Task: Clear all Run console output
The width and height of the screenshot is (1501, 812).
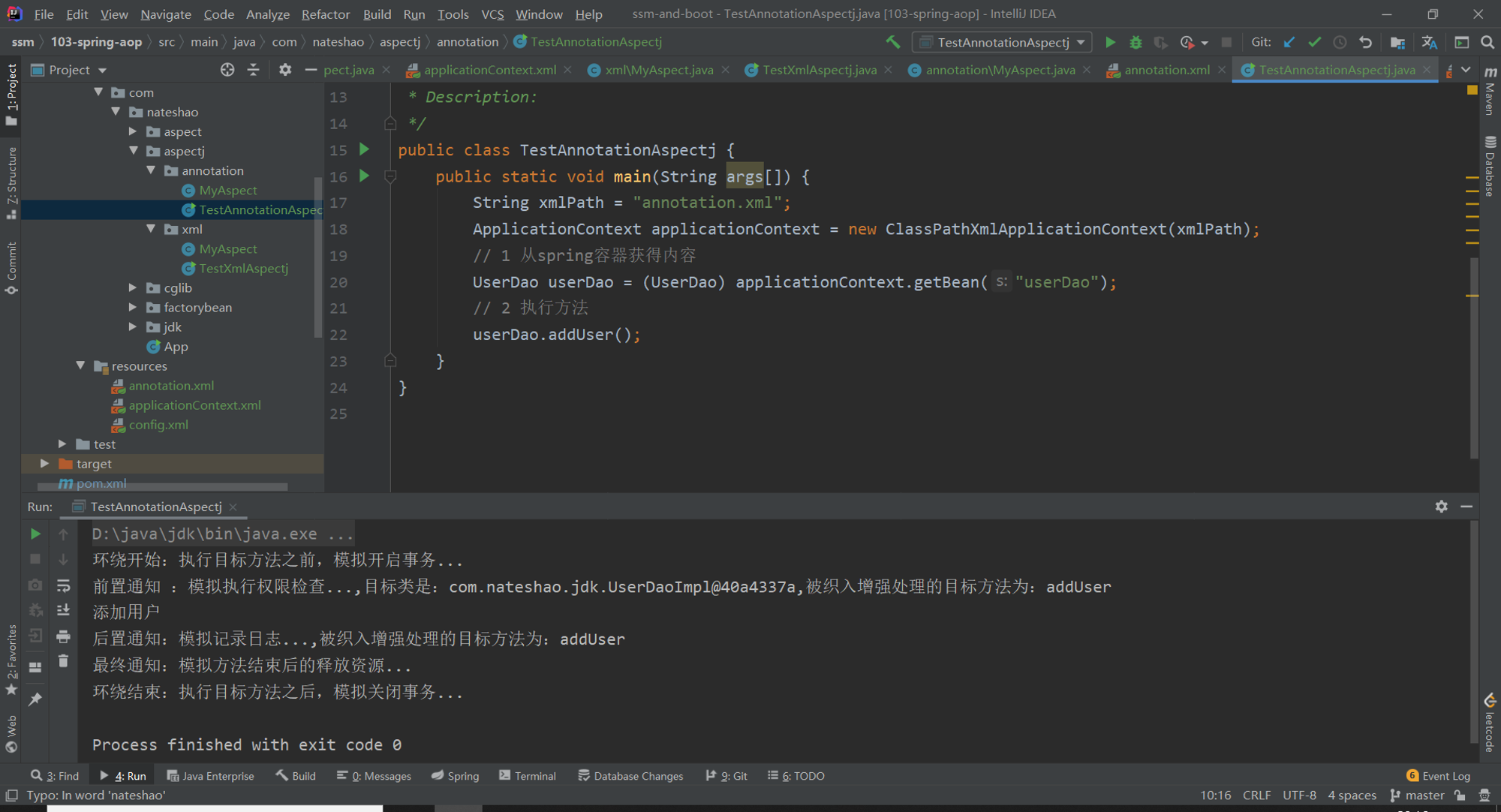Action: [x=63, y=661]
